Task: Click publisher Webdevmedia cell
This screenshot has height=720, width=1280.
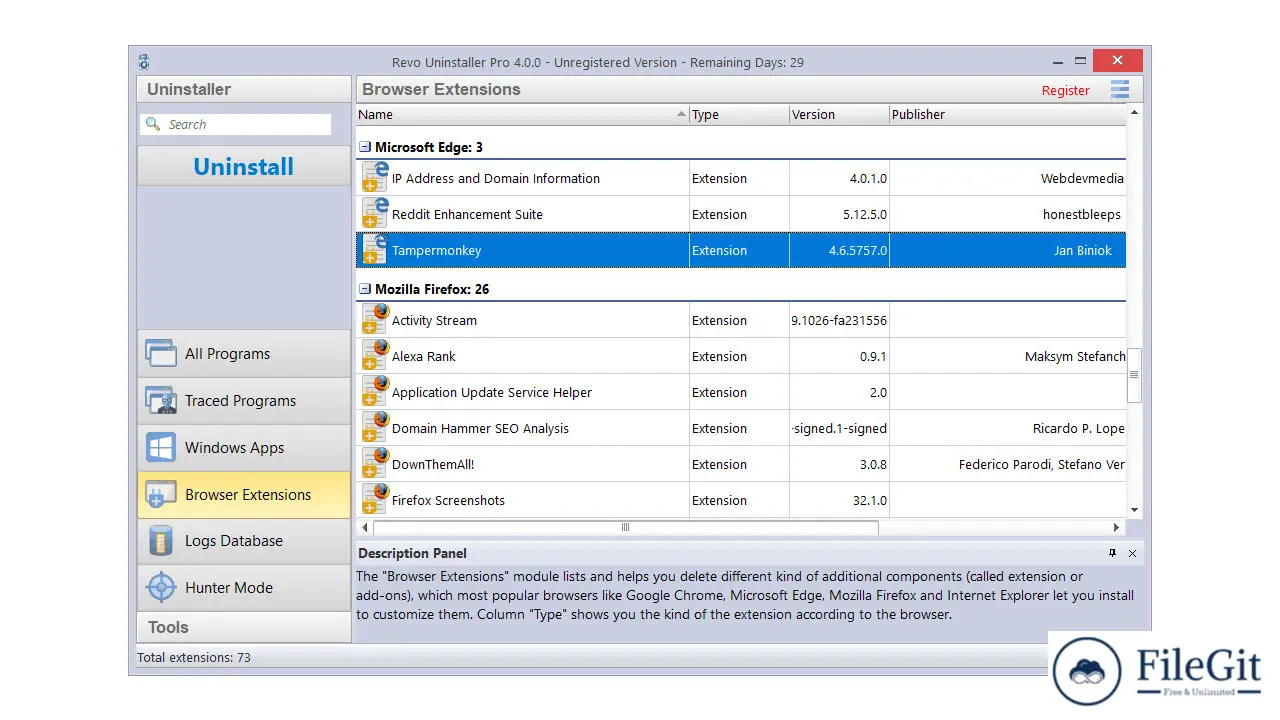Action: (x=1007, y=178)
